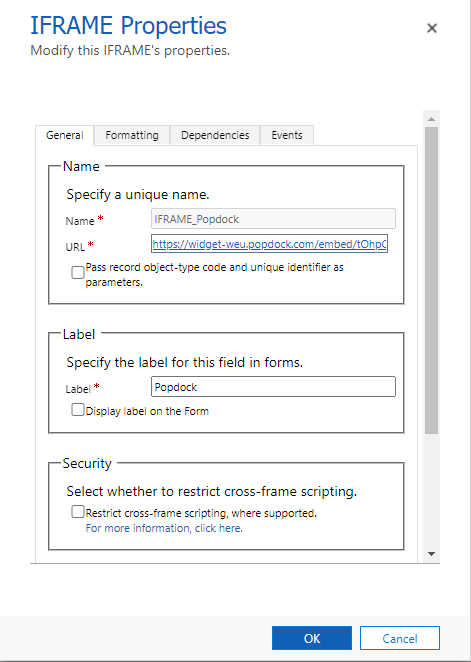The image size is (471, 662).
Task: Click the vertical scrollbar thumb
Action: (431, 281)
